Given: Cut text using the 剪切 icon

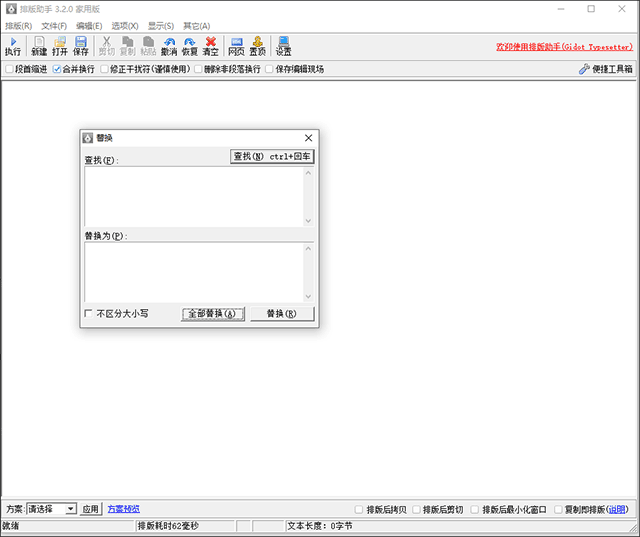Looking at the screenshot, I should [x=107, y=46].
